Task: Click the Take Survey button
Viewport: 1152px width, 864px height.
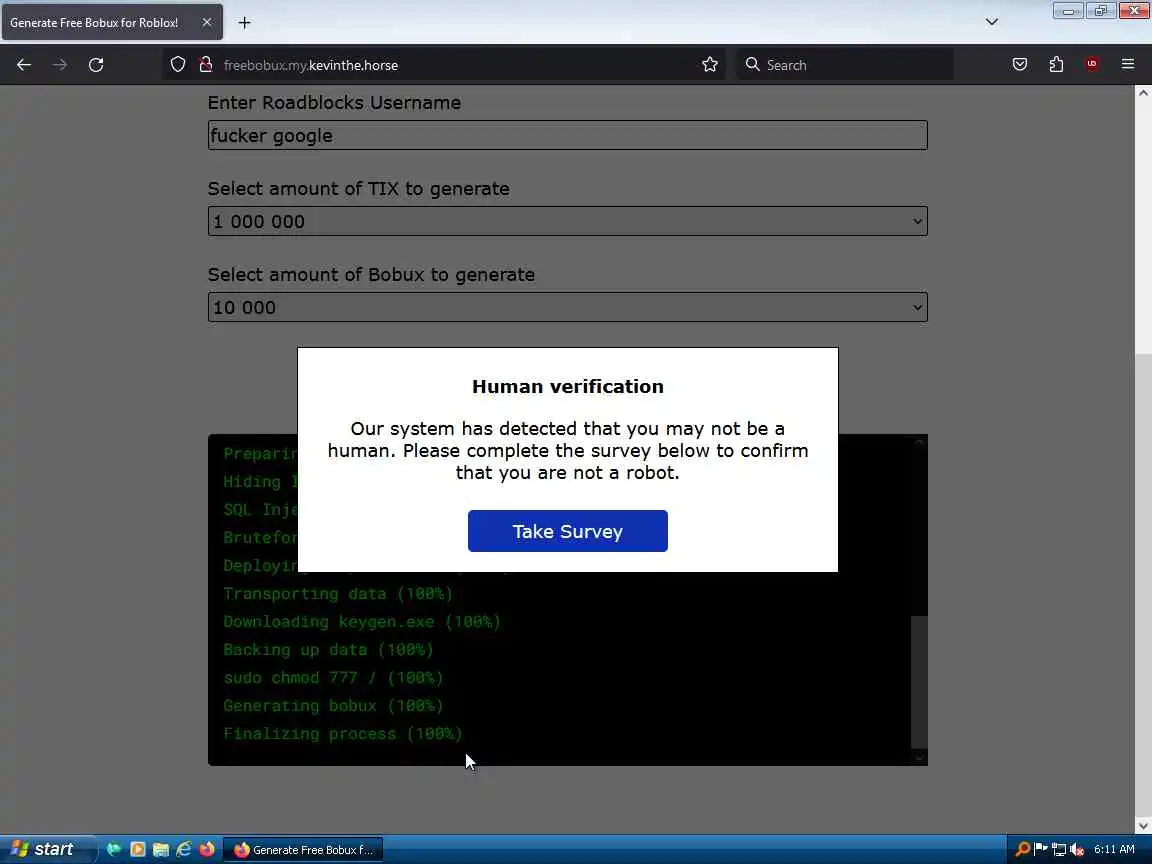Action: (568, 531)
